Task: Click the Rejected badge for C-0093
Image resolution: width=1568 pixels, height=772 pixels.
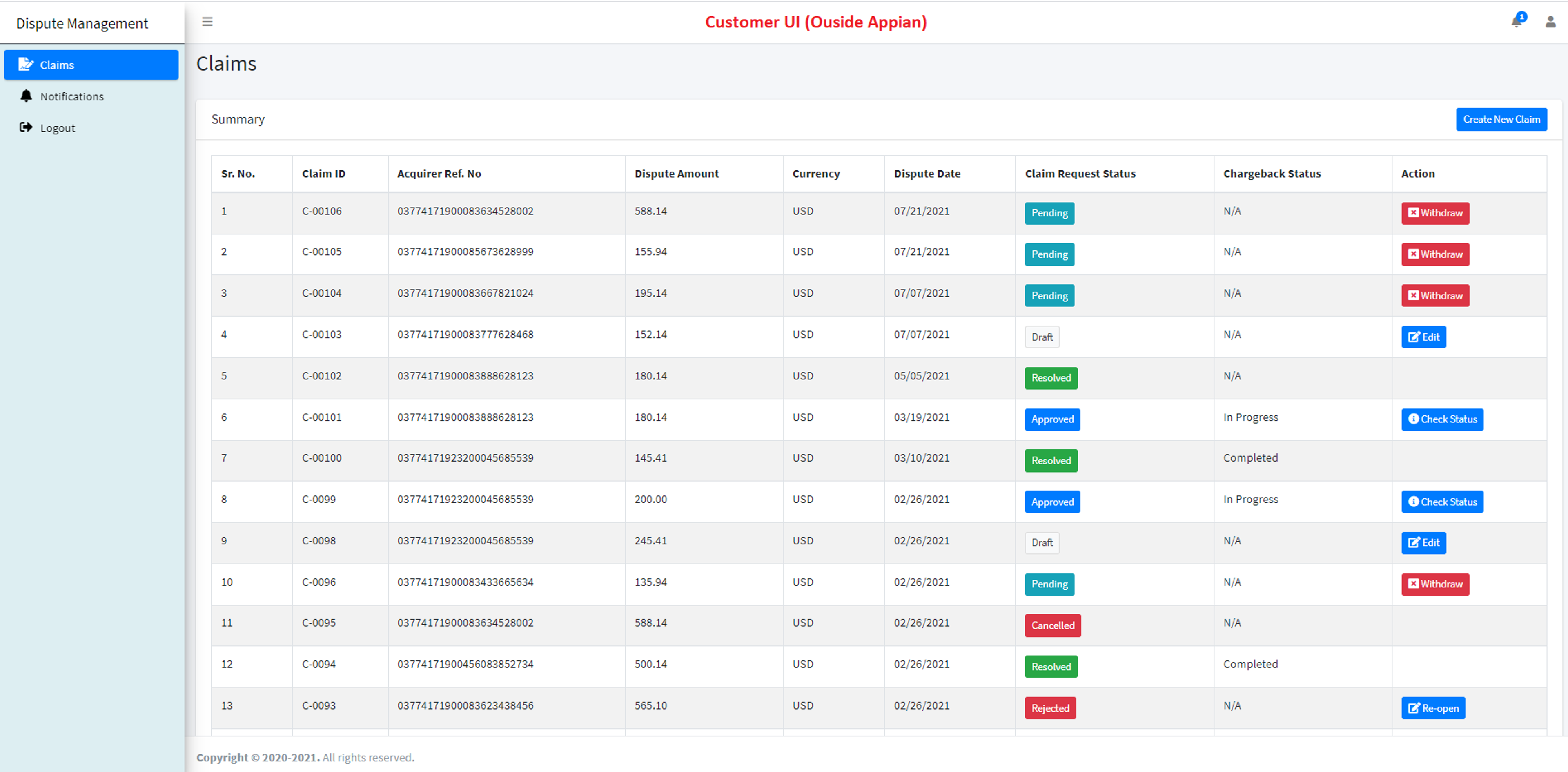Action: (x=1050, y=708)
